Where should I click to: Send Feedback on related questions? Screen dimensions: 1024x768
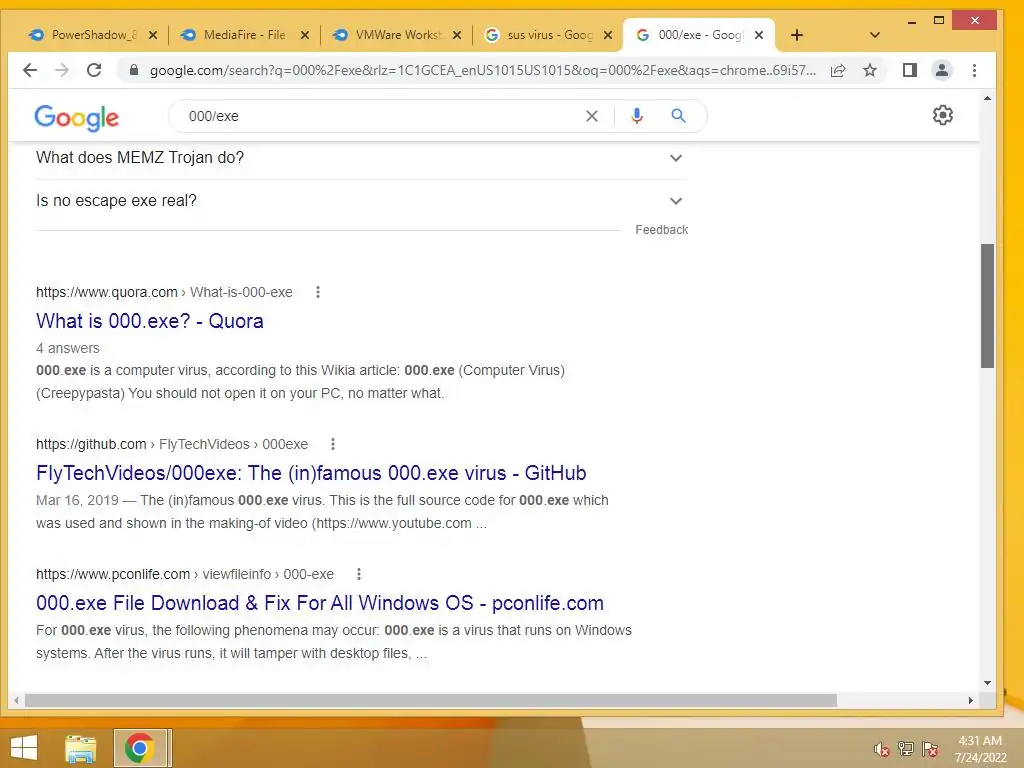click(x=662, y=230)
